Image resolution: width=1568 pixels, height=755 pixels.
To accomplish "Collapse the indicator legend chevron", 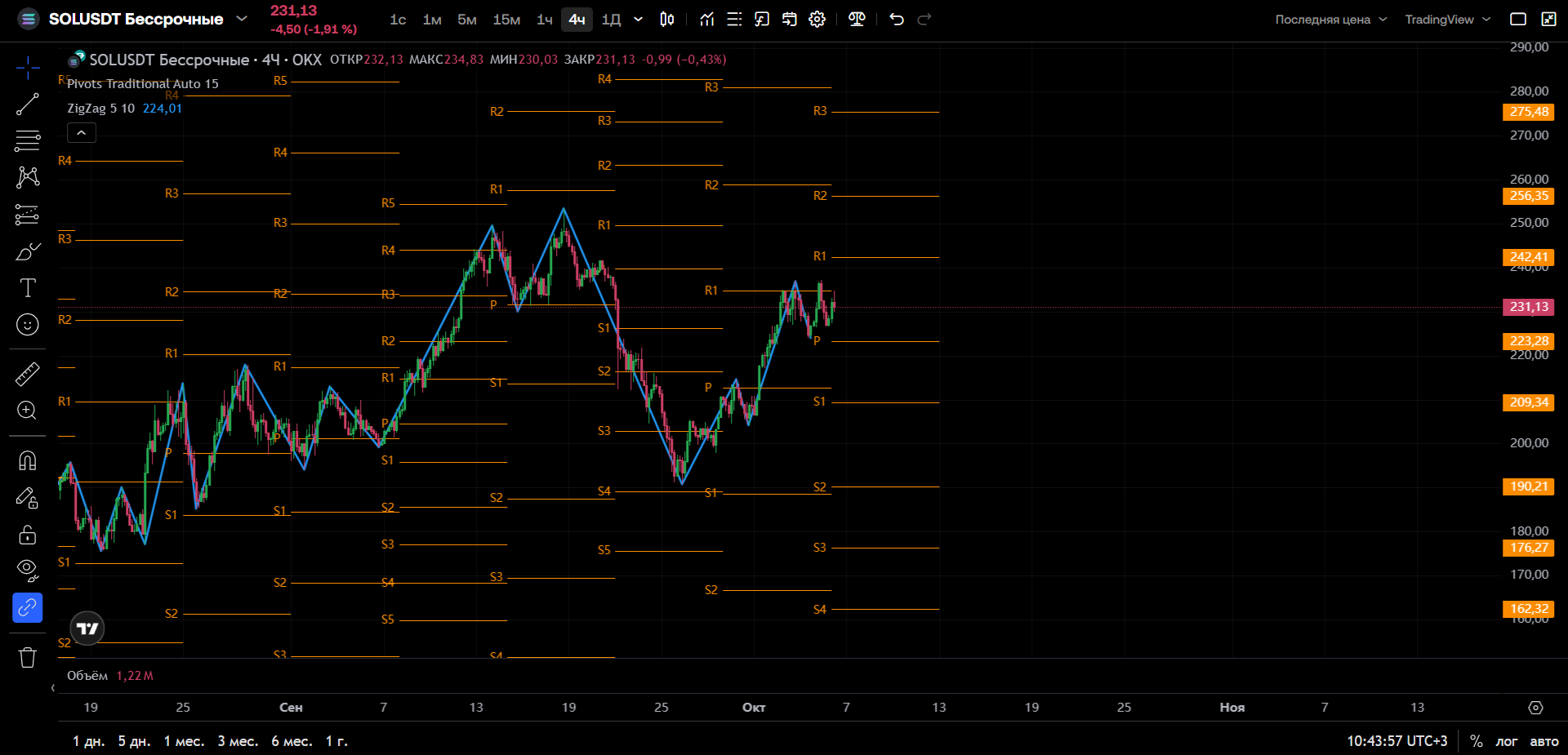I will pyautogui.click(x=82, y=132).
